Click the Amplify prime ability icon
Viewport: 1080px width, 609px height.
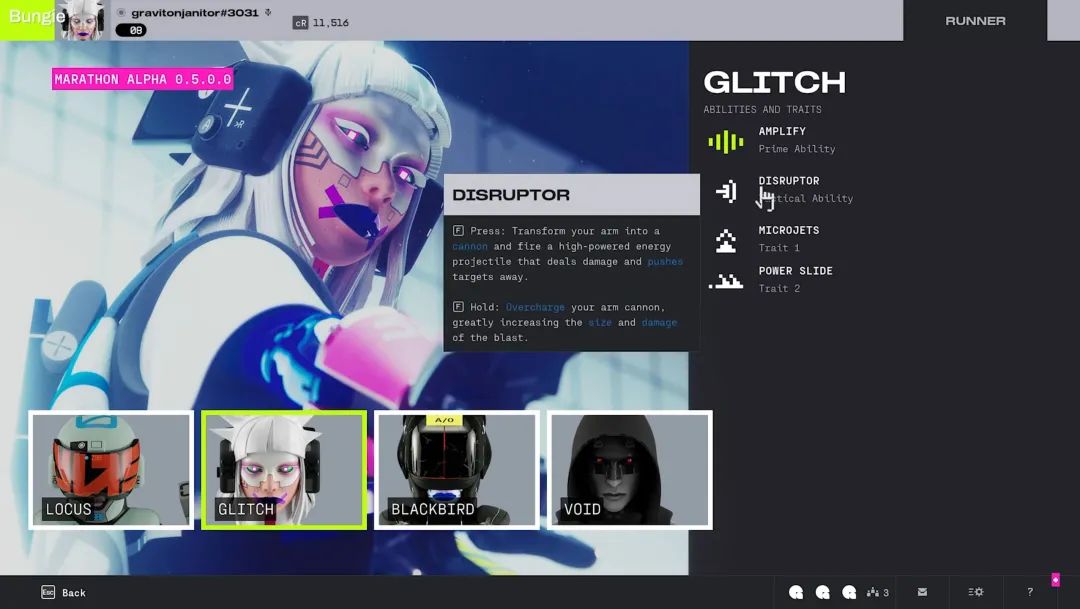pyautogui.click(x=726, y=141)
